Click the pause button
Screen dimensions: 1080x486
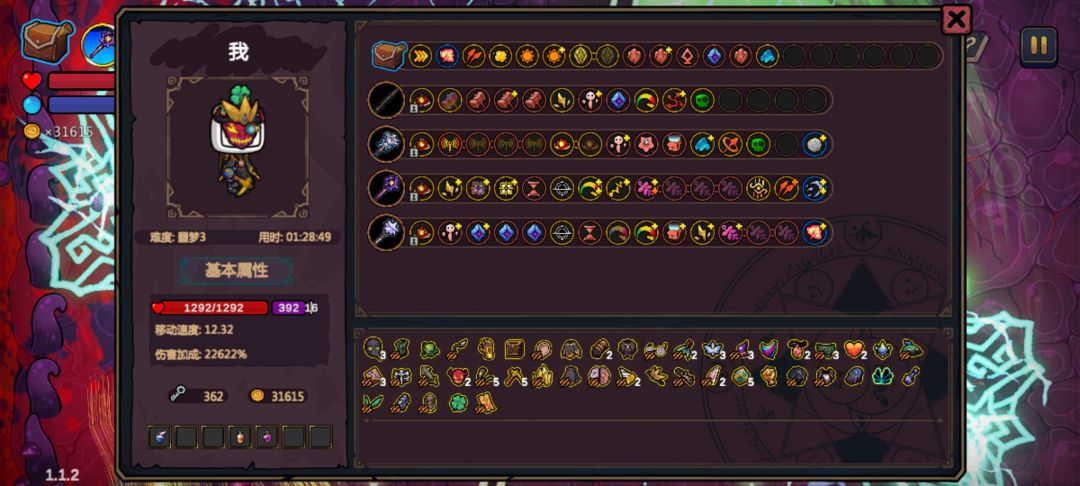(1039, 46)
